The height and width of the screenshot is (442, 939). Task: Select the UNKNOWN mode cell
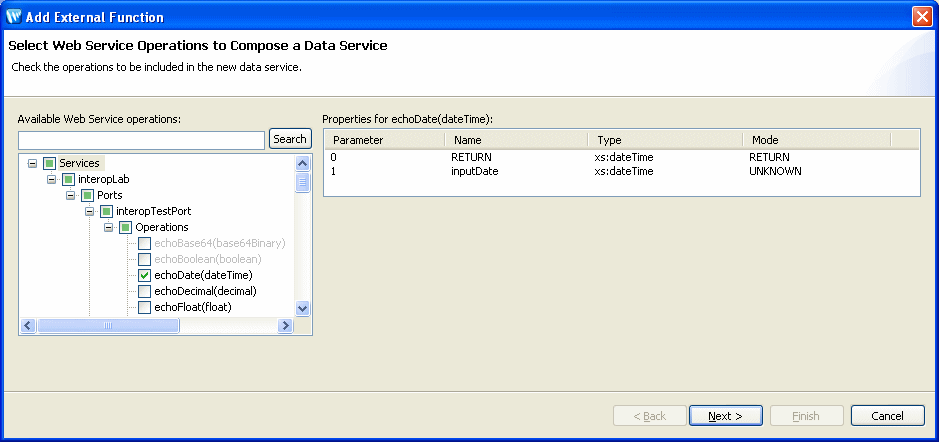tap(775, 171)
